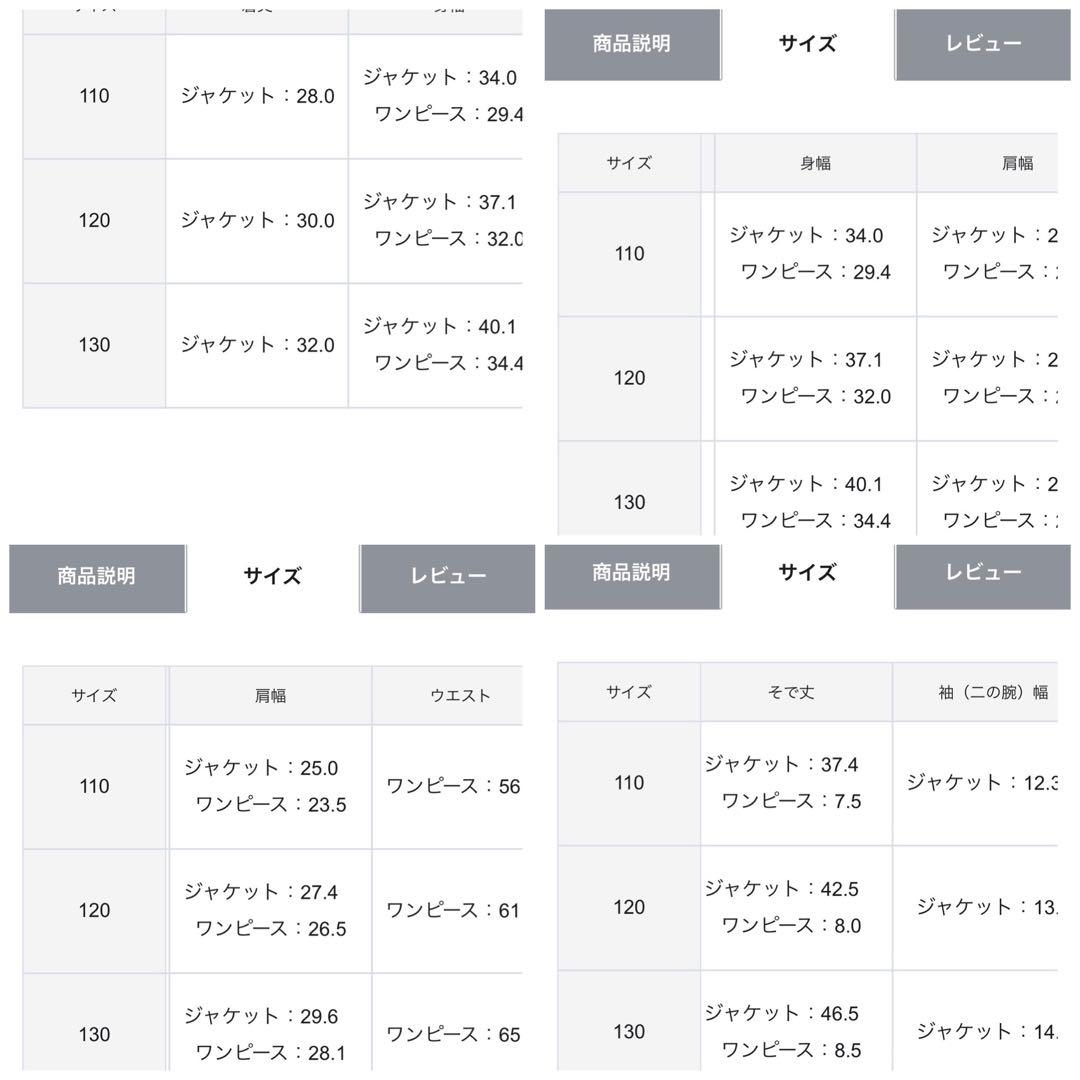Open 商品説明 tab above the 身幅 table
The image size is (1080, 1080).
click(632, 44)
